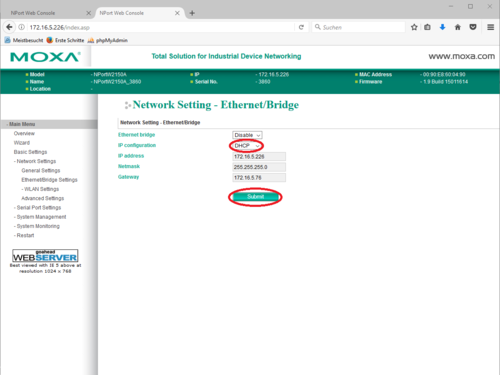Go to the home page icon

(458, 27)
